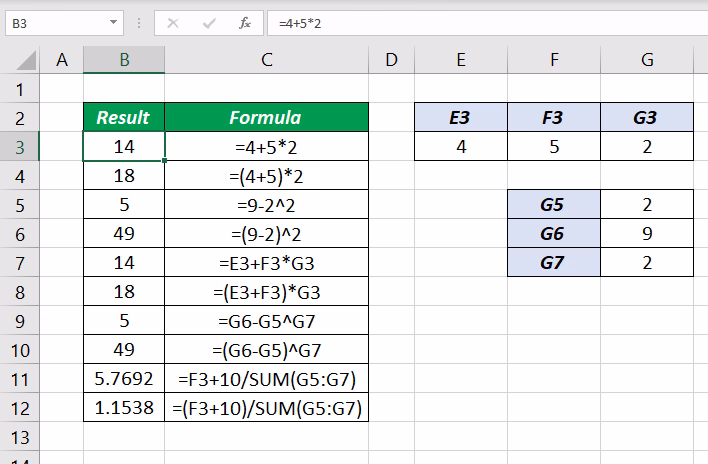This screenshot has width=708, height=464.
Task: Select row 11 header
Action: [x=19, y=379]
